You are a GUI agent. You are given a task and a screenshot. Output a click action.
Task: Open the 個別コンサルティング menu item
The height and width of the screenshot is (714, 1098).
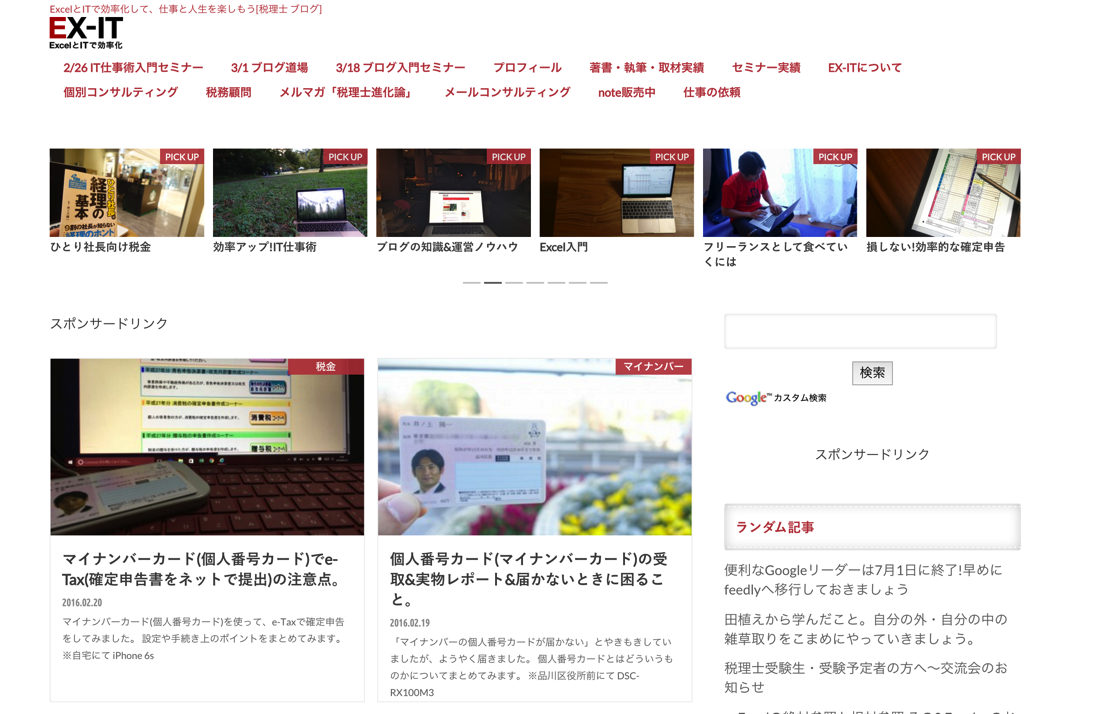(120, 92)
